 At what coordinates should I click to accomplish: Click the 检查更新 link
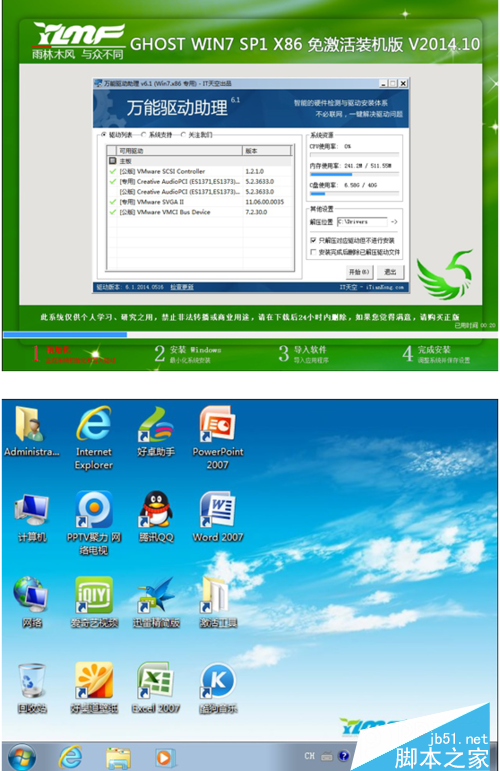tap(182, 287)
